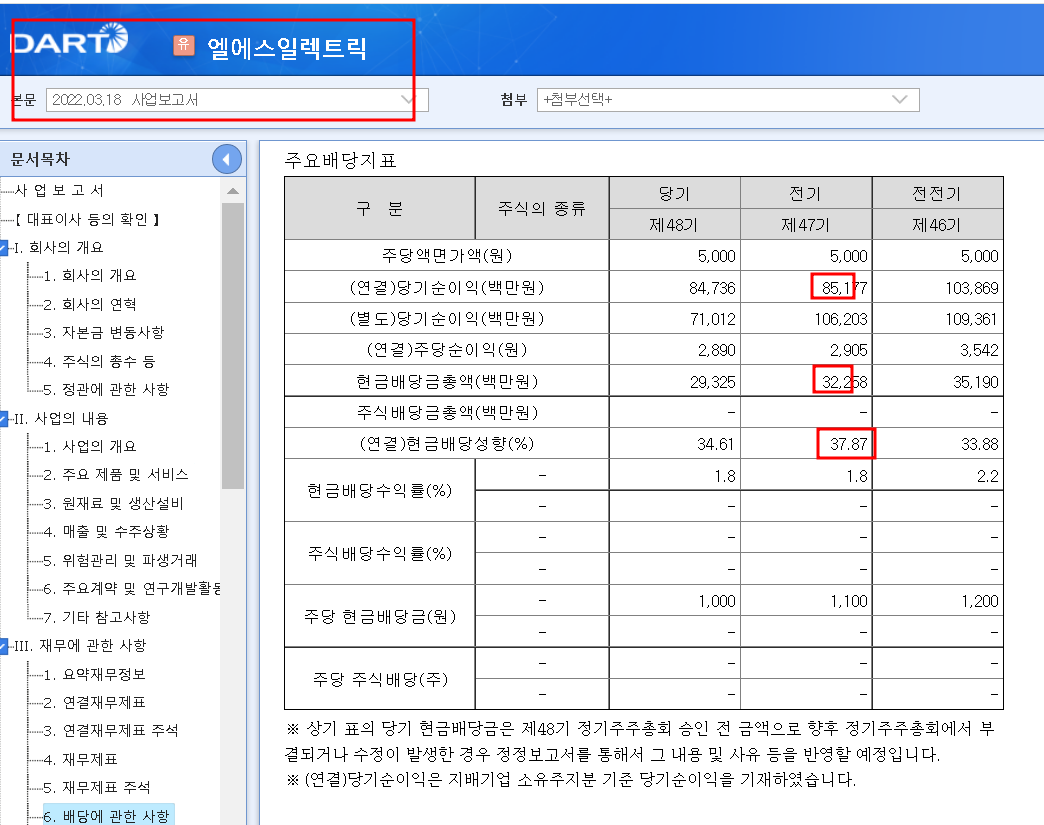Open the 첨부 attachment selection dropdown
The width and height of the screenshot is (1044, 825).
(728, 100)
